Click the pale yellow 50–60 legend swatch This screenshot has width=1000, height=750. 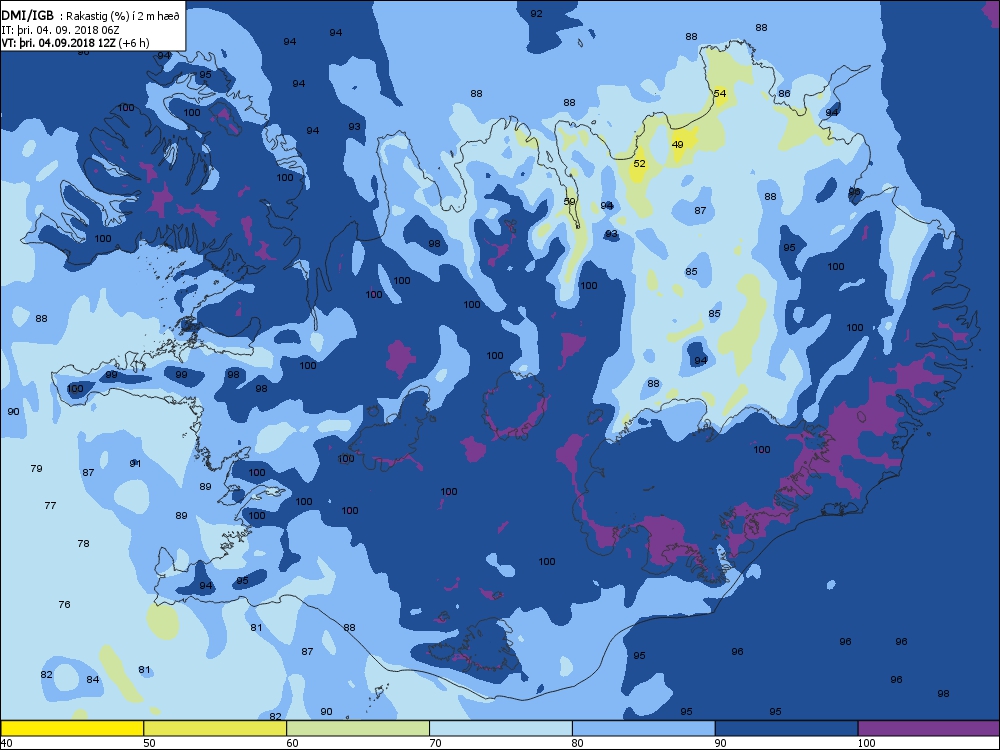tap(215, 728)
